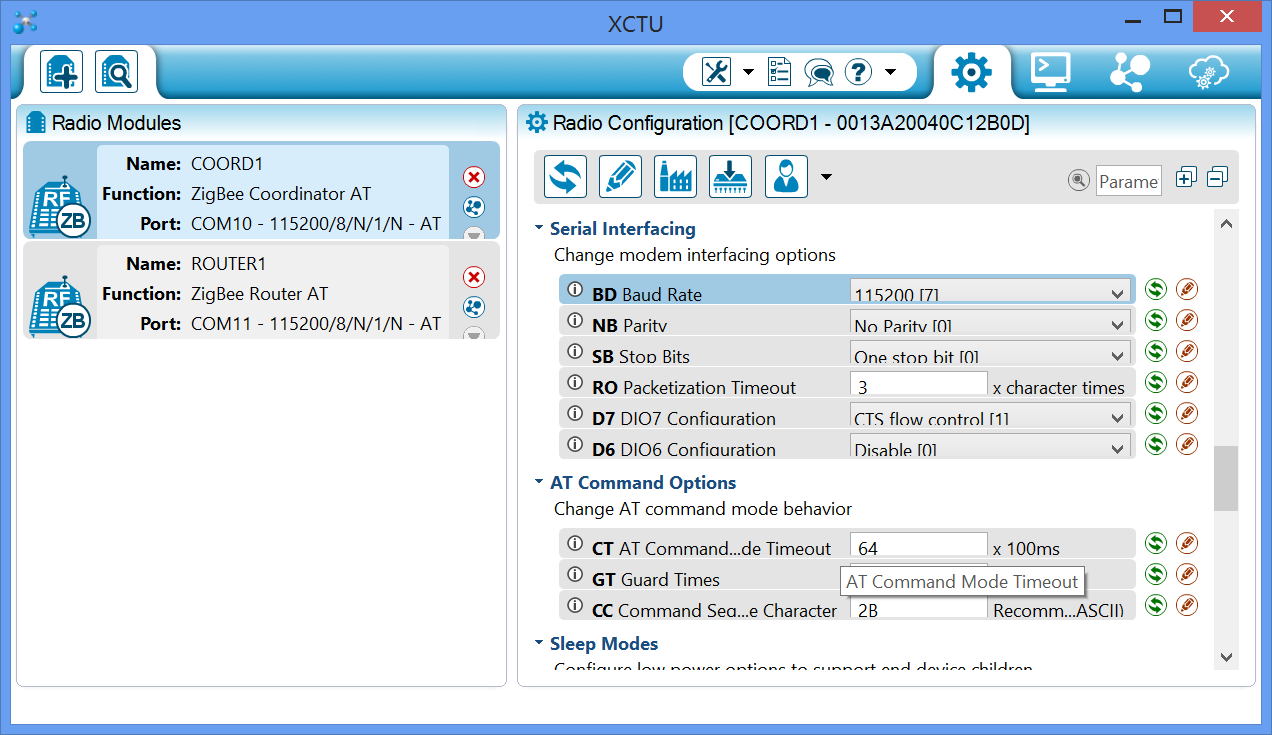The width and height of the screenshot is (1272, 735).
Task: Click the refresh icon for NB Parity
Action: pyautogui.click(x=1156, y=321)
